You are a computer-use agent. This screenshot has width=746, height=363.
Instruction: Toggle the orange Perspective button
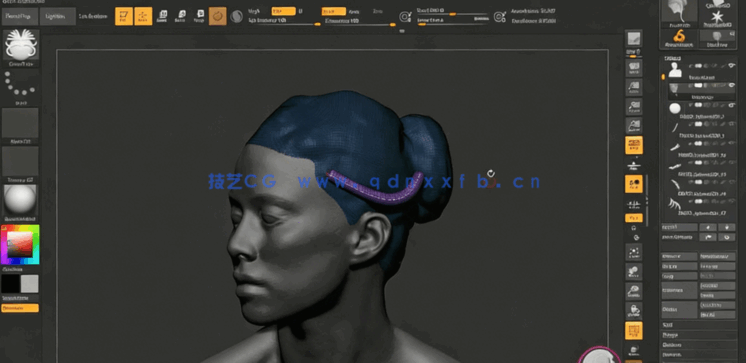(x=634, y=145)
